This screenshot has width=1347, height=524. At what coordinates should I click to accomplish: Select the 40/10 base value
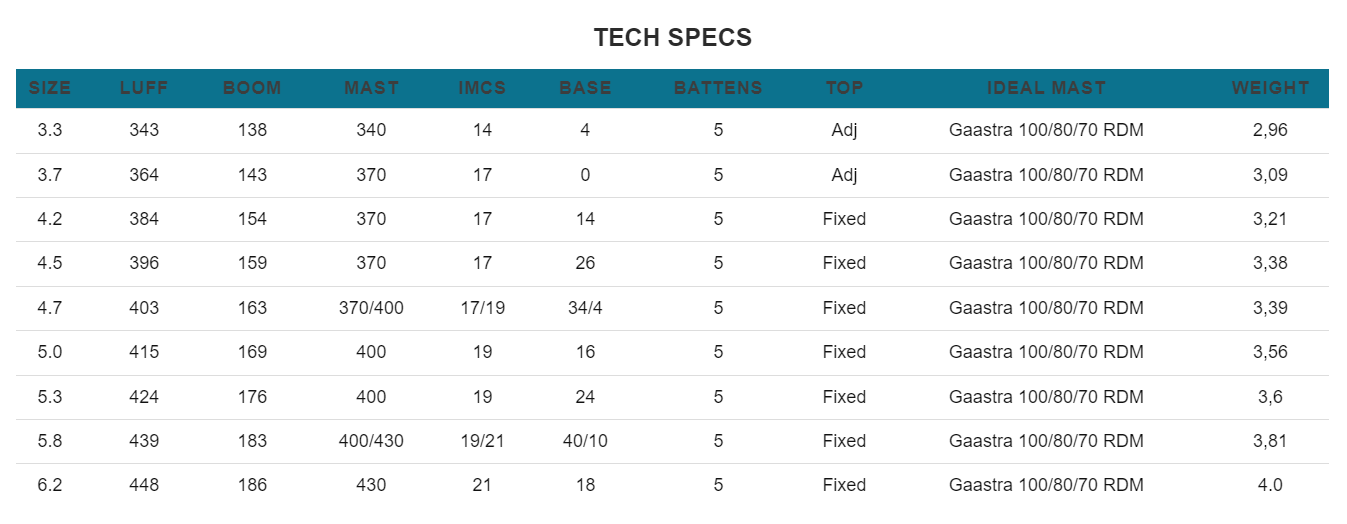pos(585,440)
